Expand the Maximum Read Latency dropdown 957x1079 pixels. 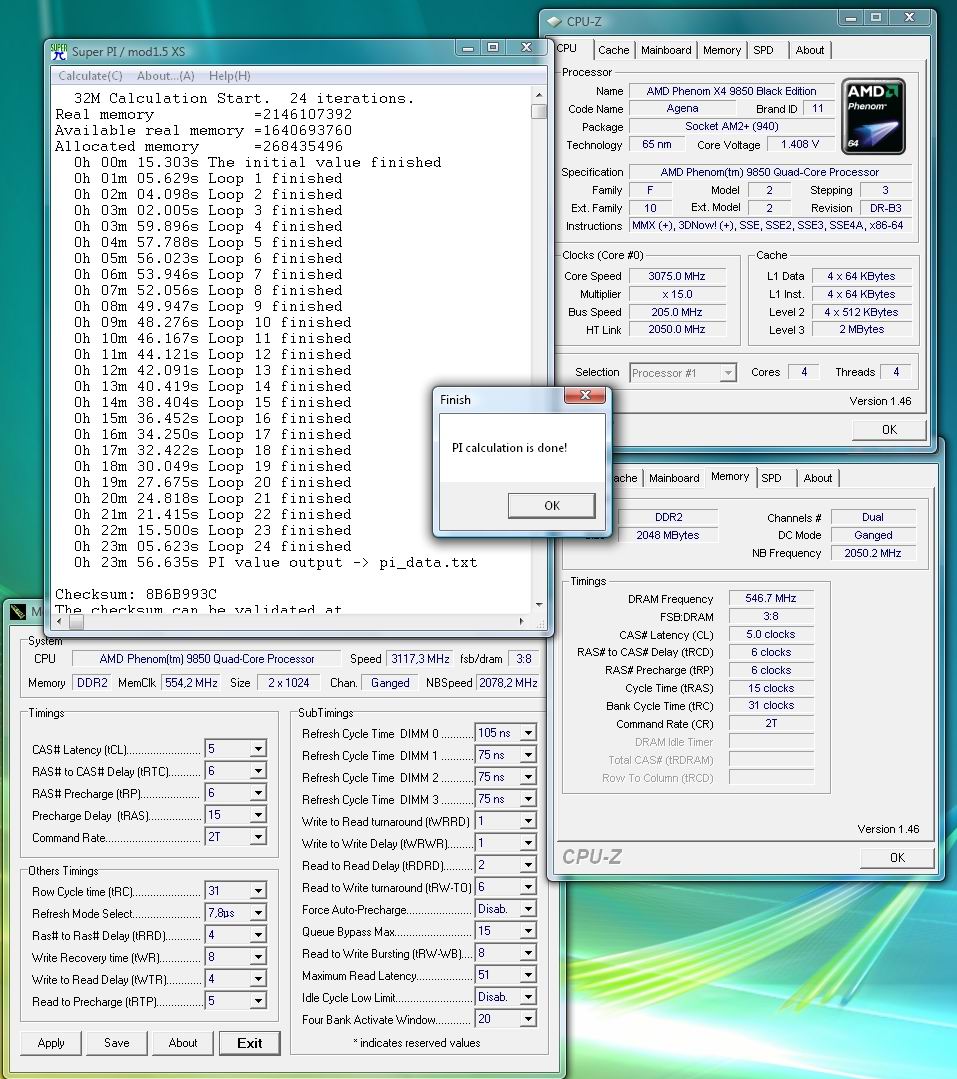[x=528, y=976]
